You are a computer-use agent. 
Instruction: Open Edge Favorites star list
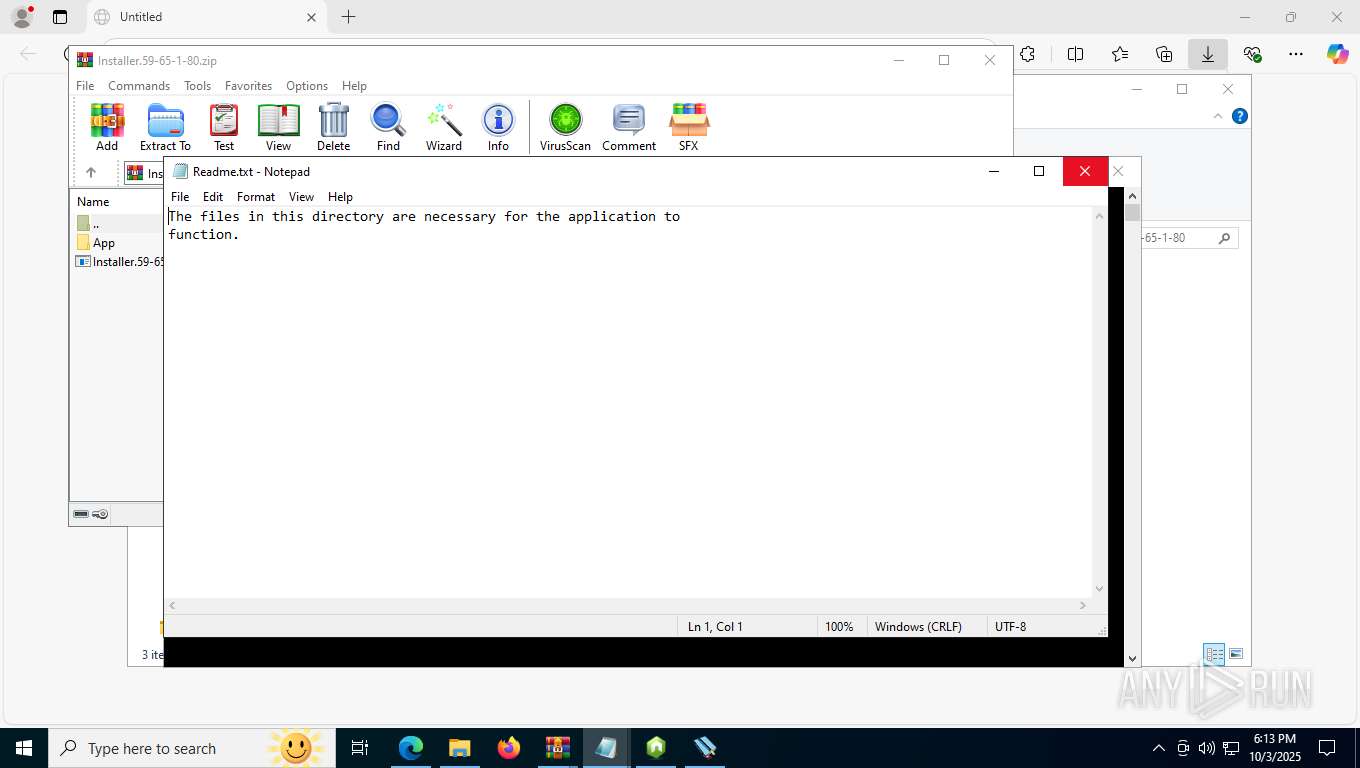coord(1119,54)
